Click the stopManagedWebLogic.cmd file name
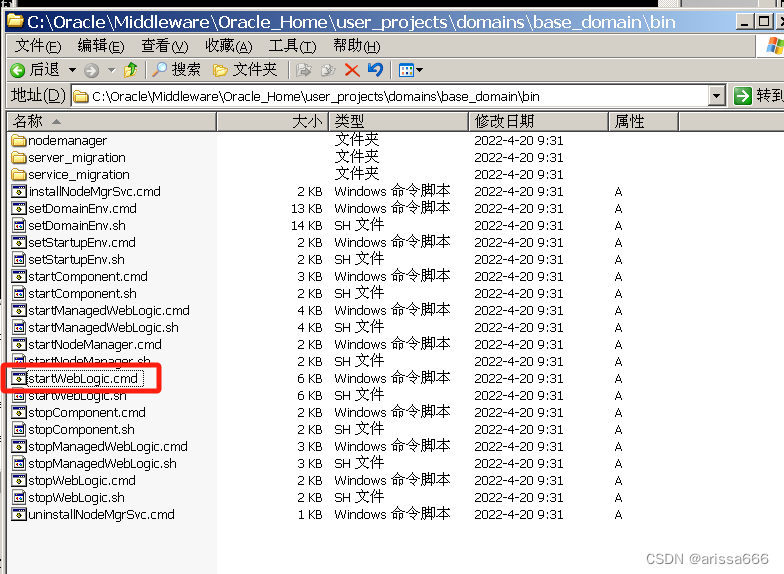784x574 pixels. tap(108, 446)
